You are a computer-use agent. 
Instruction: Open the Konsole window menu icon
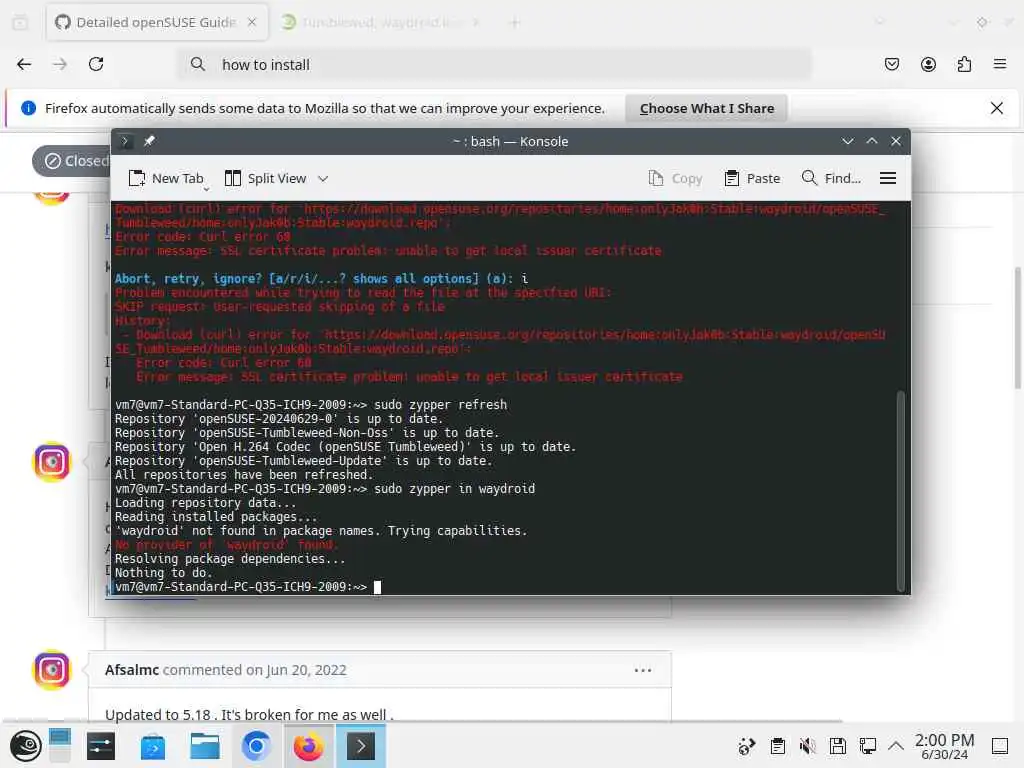point(125,141)
